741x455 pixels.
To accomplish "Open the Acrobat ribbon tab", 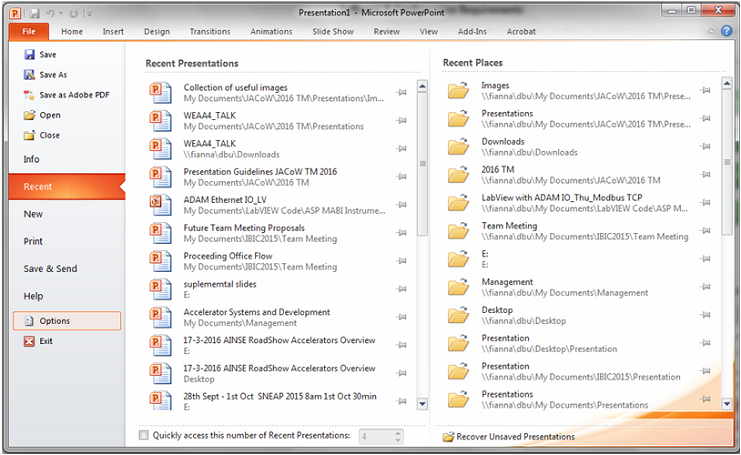I will point(521,32).
